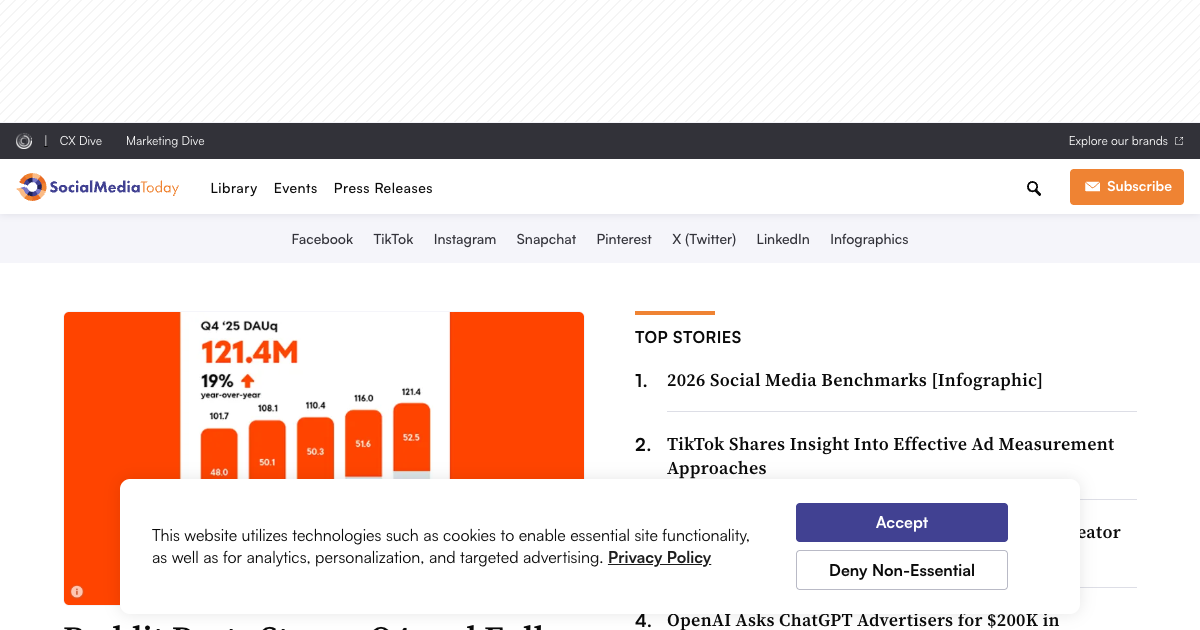1200x630 pixels.
Task: Open the X (Twitter) topic
Action: (x=703, y=239)
